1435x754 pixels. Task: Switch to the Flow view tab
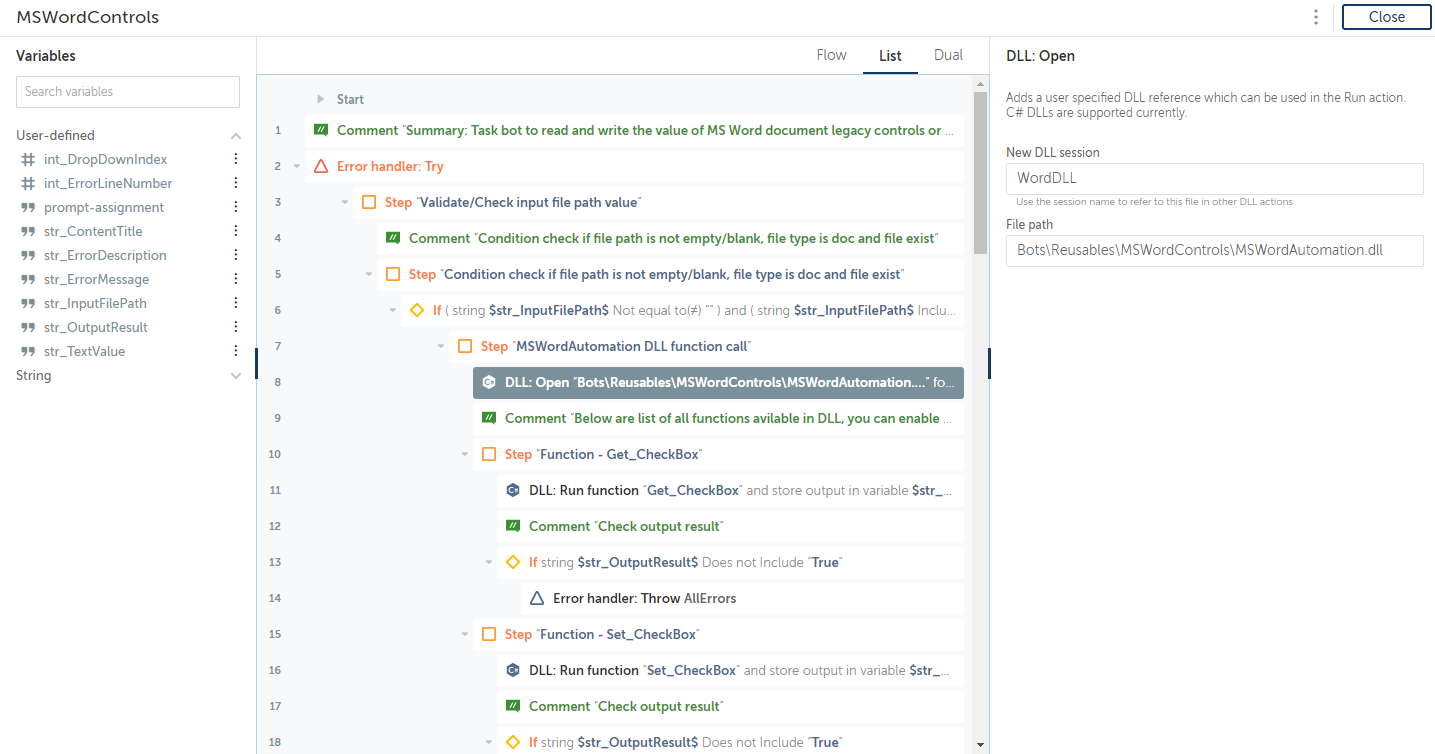click(x=831, y=55)
